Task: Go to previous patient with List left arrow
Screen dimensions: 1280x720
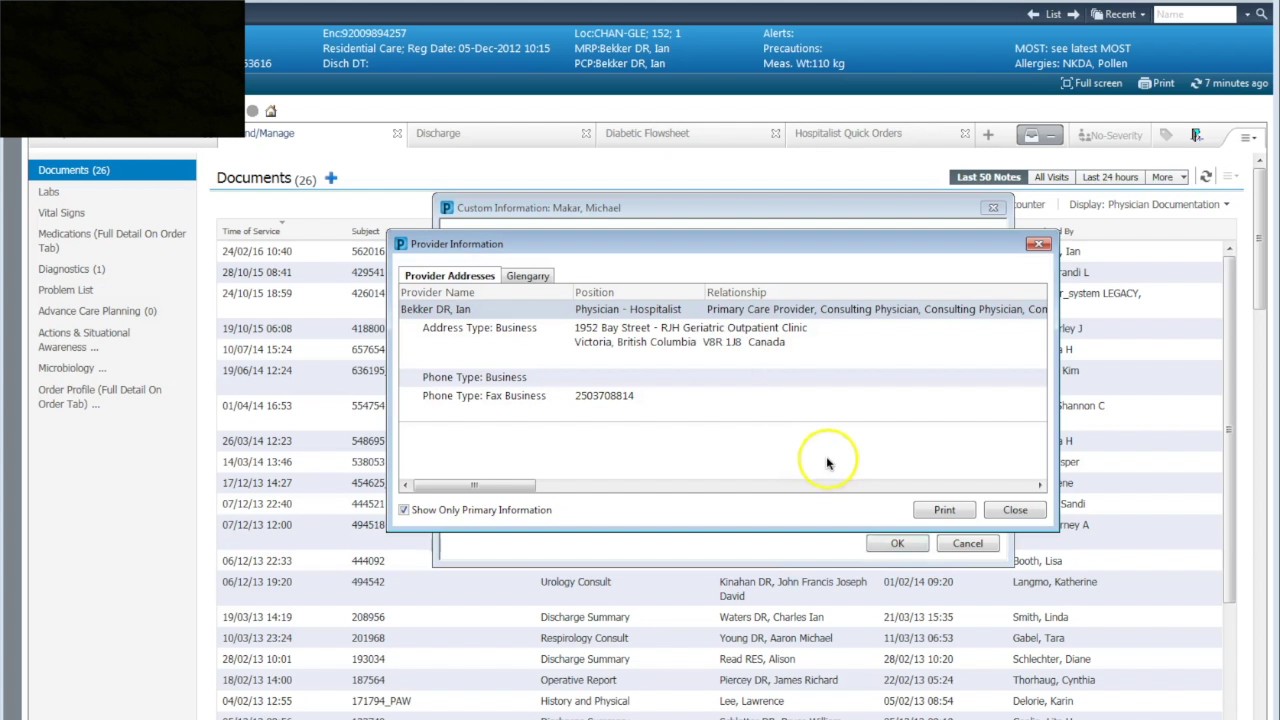Action: click(x=1033, y=14)
